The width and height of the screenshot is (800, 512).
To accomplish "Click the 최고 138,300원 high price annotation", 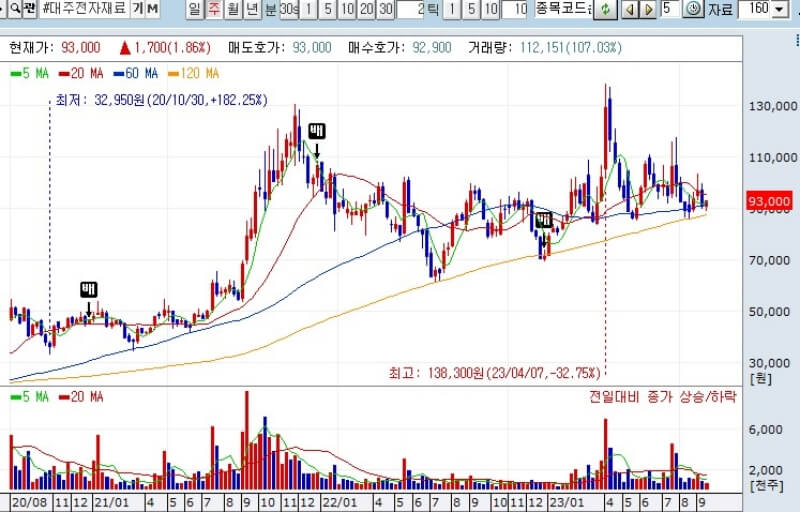I will (x=494, y=373).
